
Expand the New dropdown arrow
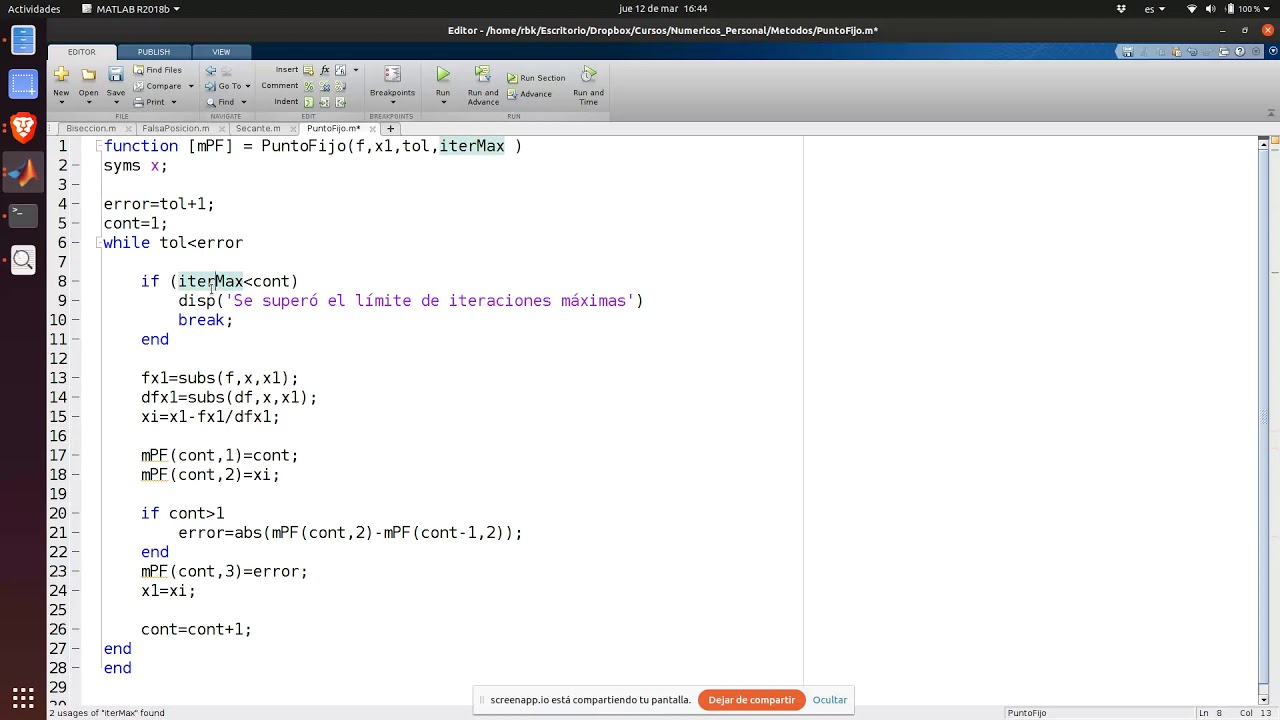tap(61, 103)
